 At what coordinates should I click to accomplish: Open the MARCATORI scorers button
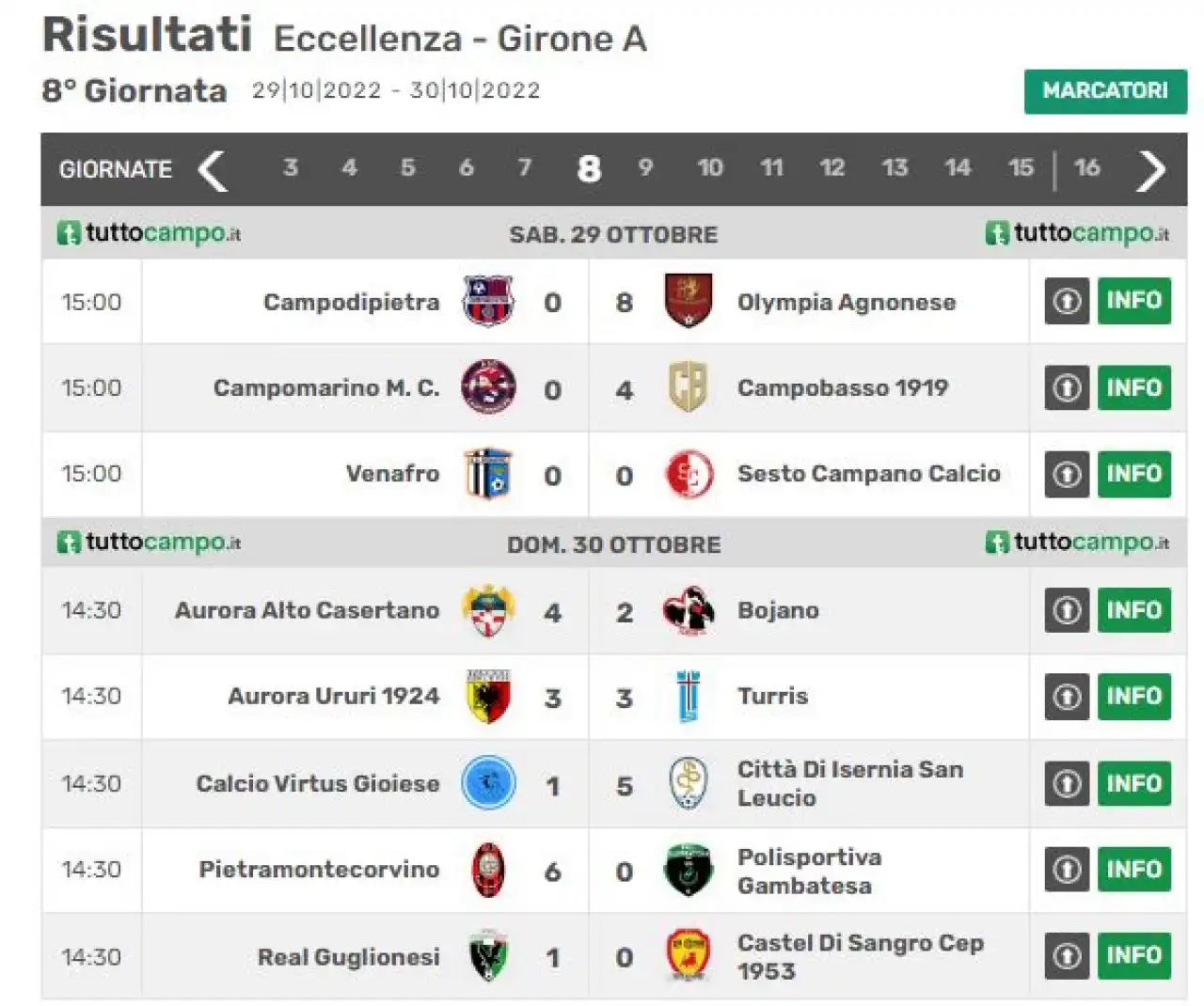[x=1105, y=91]
